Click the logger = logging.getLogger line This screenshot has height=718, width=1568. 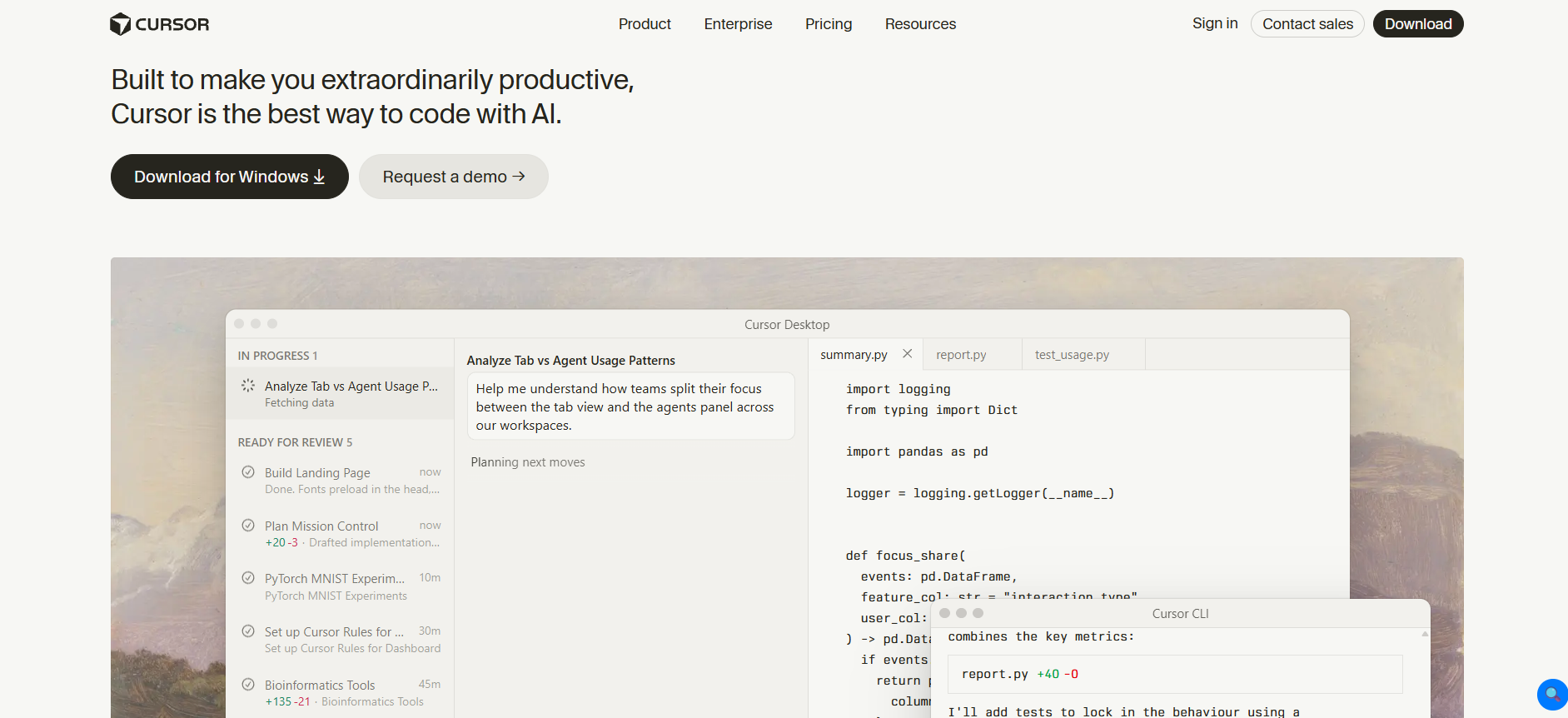point(980,493)
